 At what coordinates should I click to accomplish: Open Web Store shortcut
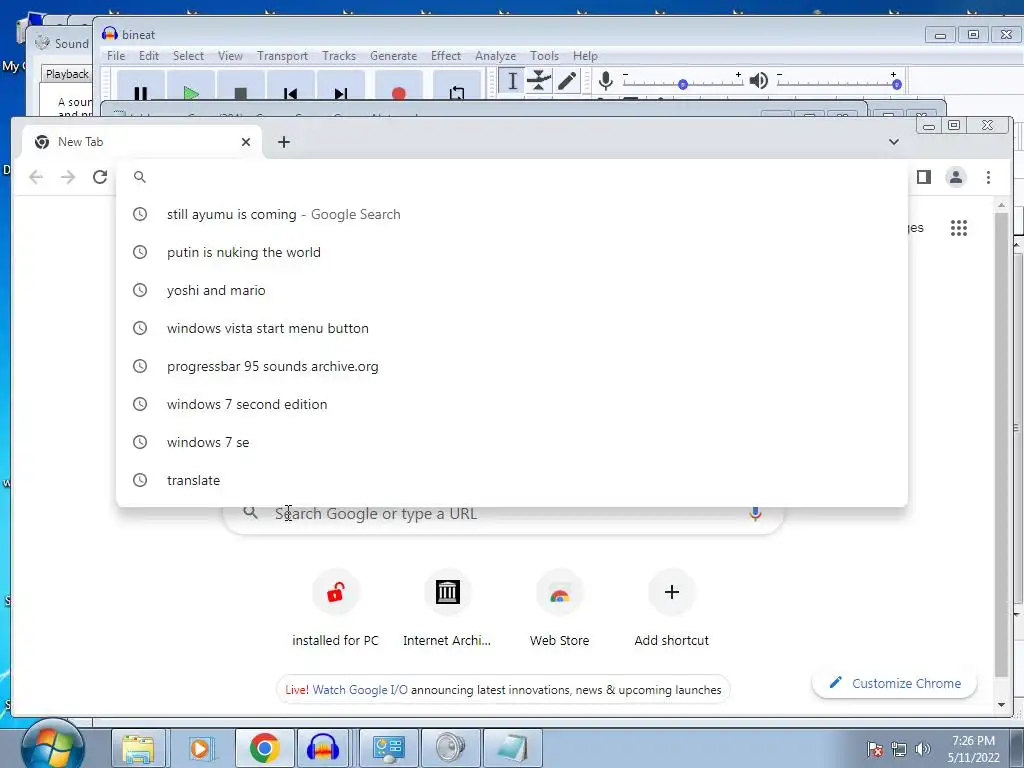click(560, 609)
